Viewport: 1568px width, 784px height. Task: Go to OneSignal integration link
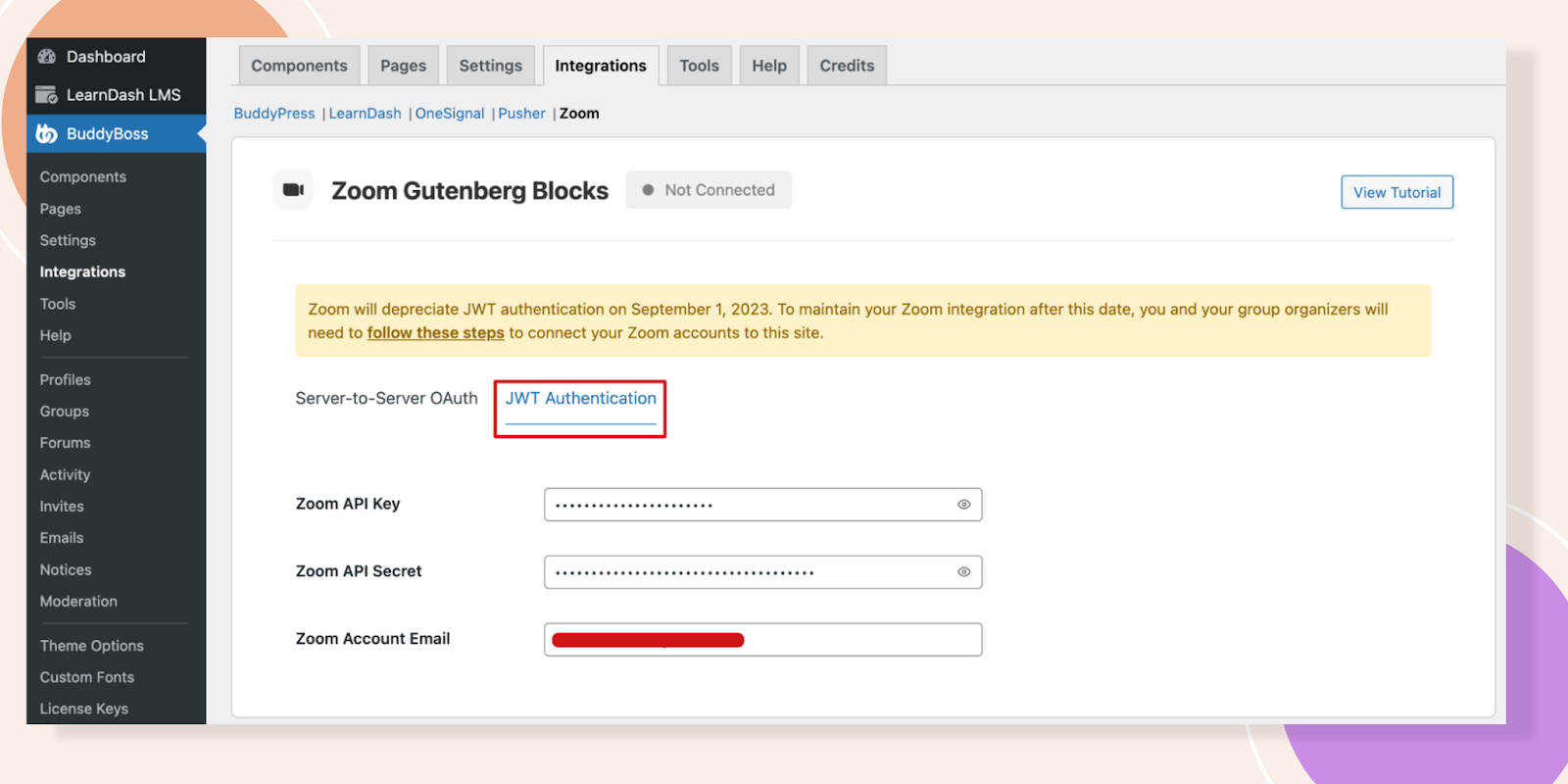(450, 114)
